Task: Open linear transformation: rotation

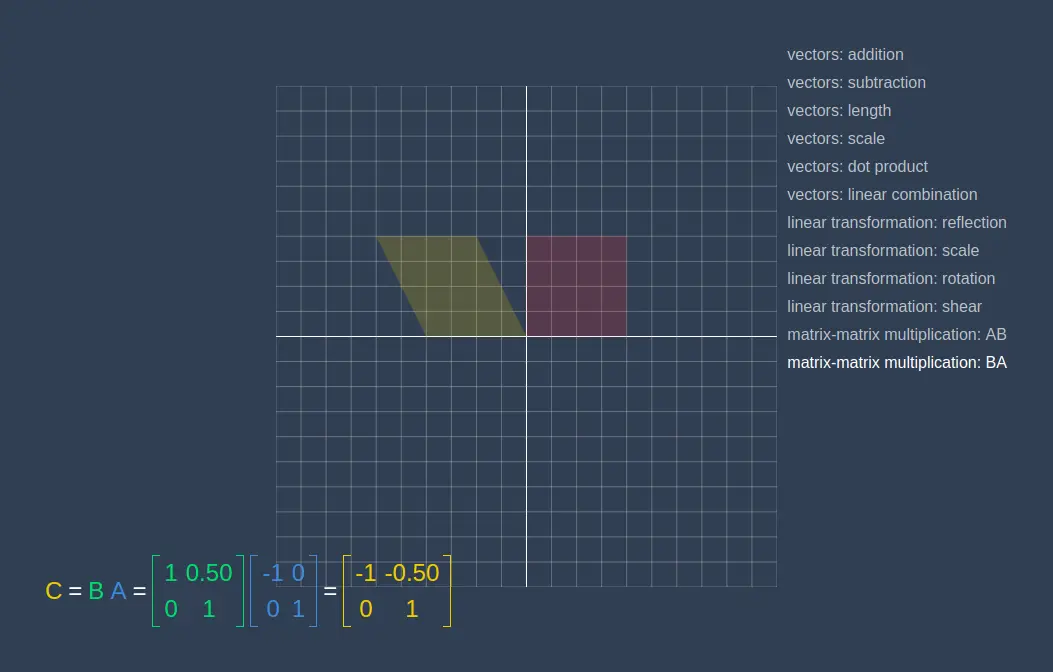Action: click(890, 279)
